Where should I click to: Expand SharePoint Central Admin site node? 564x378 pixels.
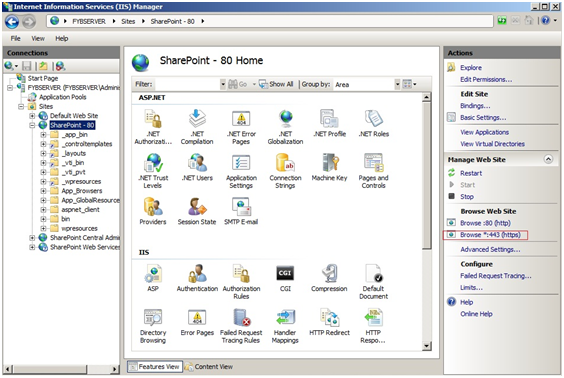32,238
